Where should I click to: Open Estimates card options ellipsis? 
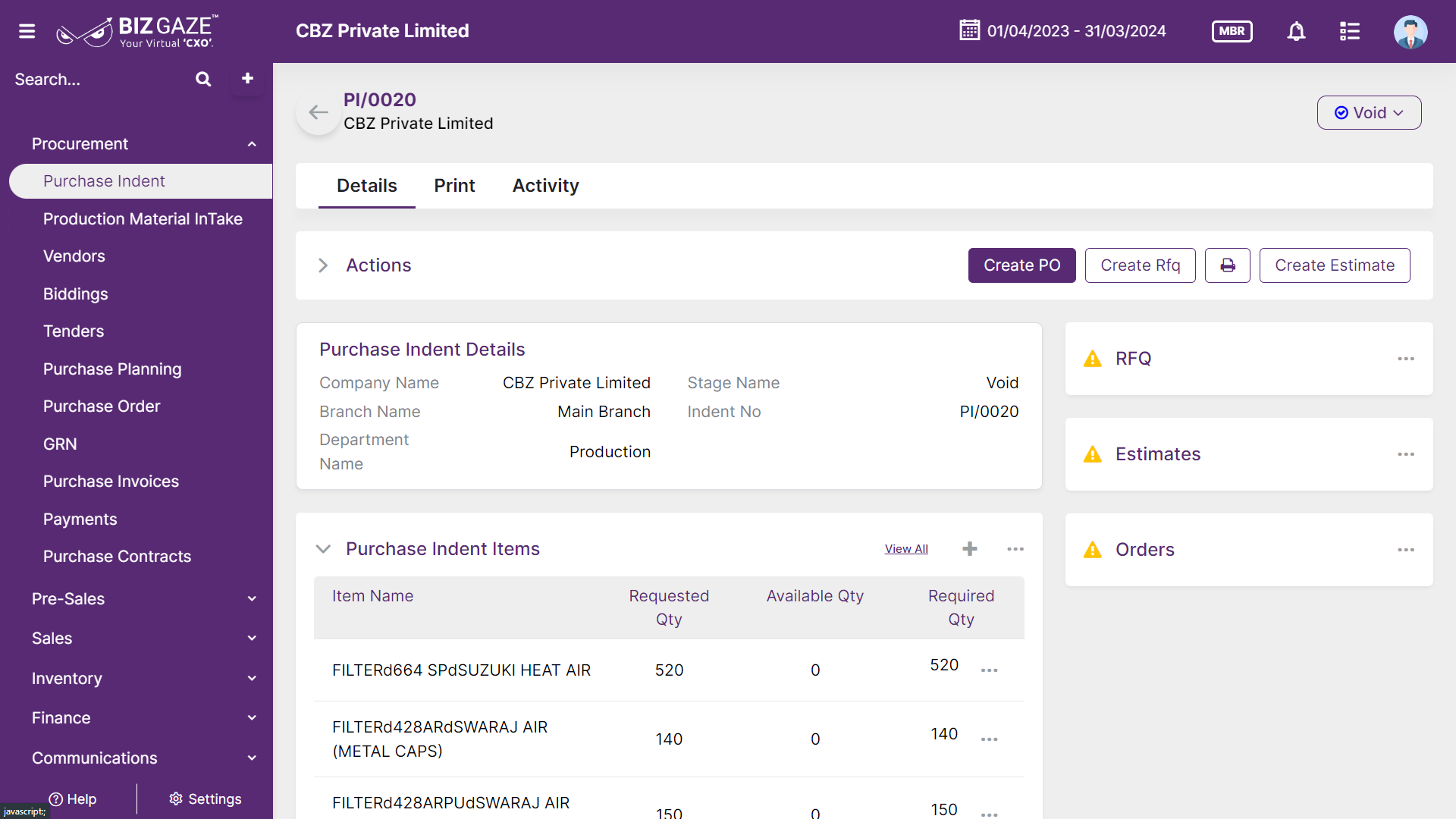[x=1406, y=454]
